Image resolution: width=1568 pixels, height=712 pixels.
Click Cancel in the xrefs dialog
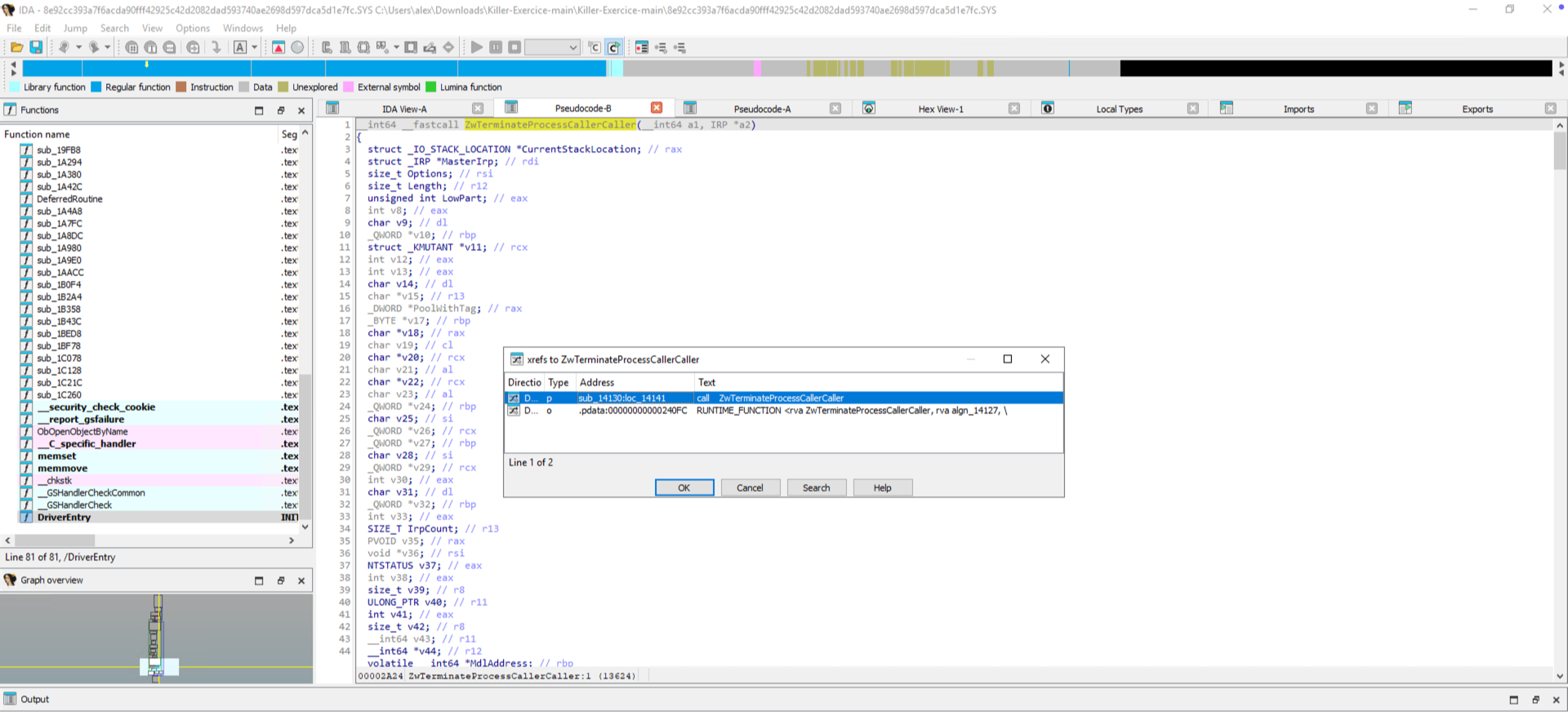point(750,487)
